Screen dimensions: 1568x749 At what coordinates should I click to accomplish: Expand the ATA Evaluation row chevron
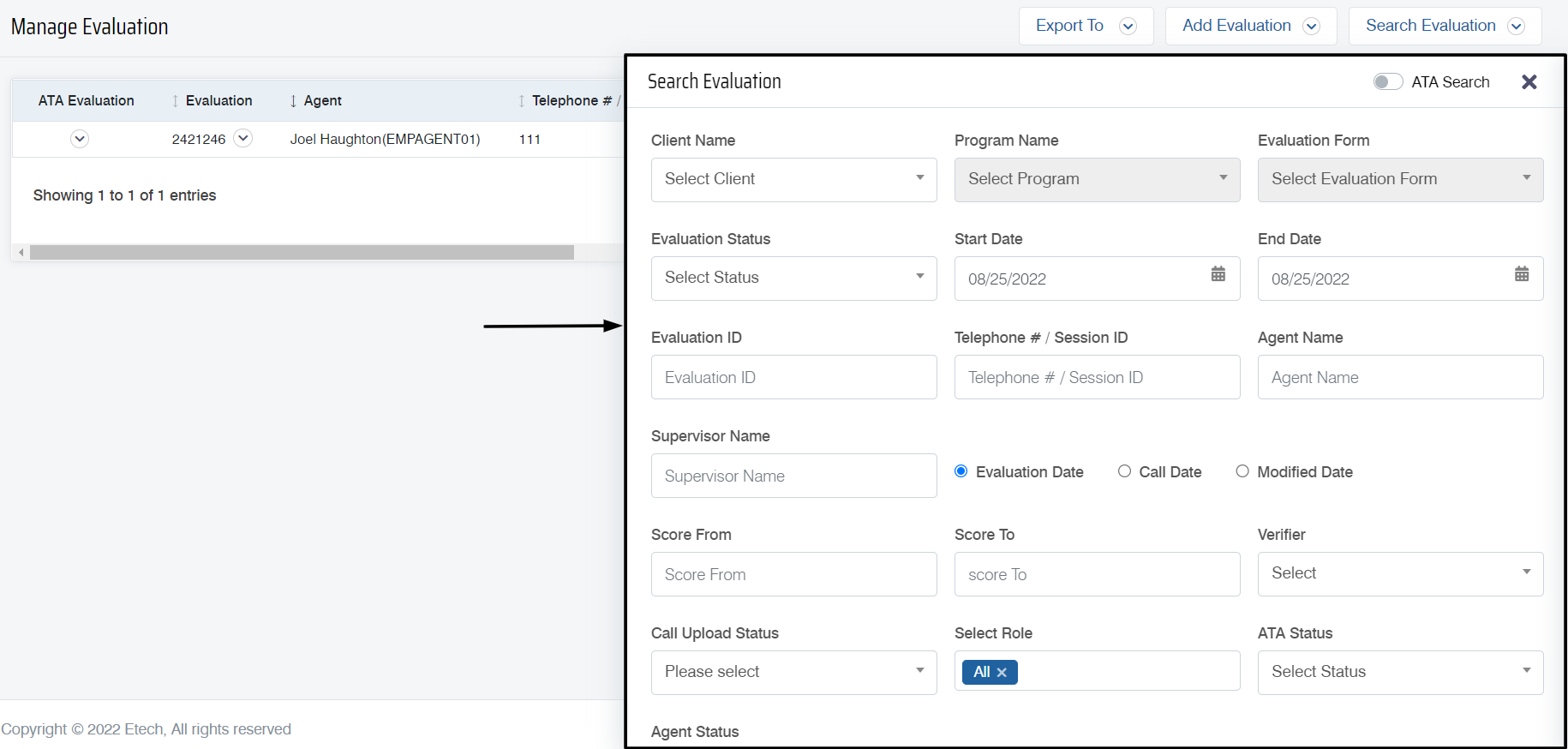click(x=80, y=139)
